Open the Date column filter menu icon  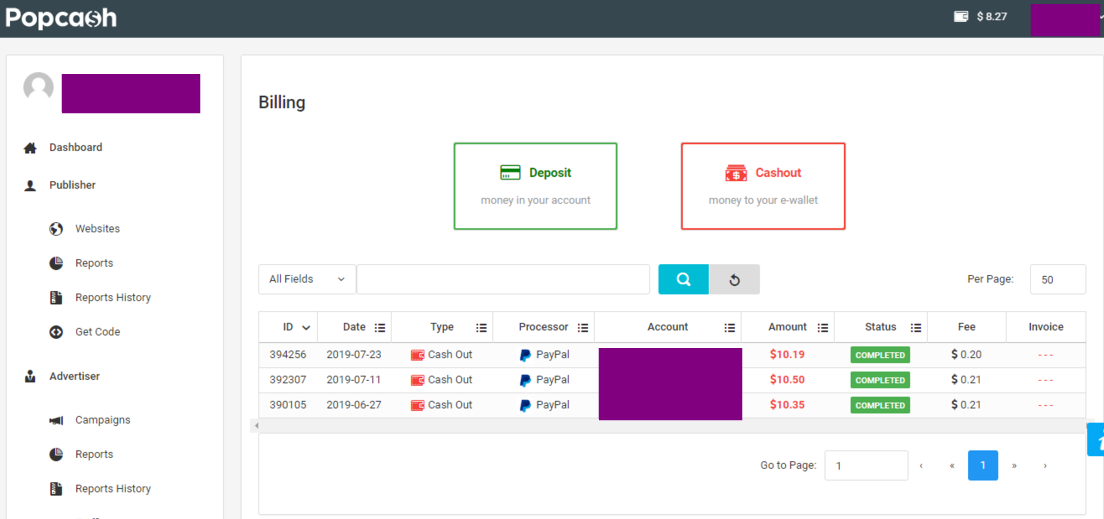coord(380,327)
